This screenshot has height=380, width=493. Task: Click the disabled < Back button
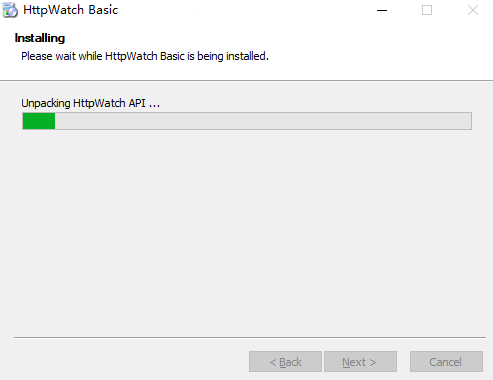click(x=285, y=362)
